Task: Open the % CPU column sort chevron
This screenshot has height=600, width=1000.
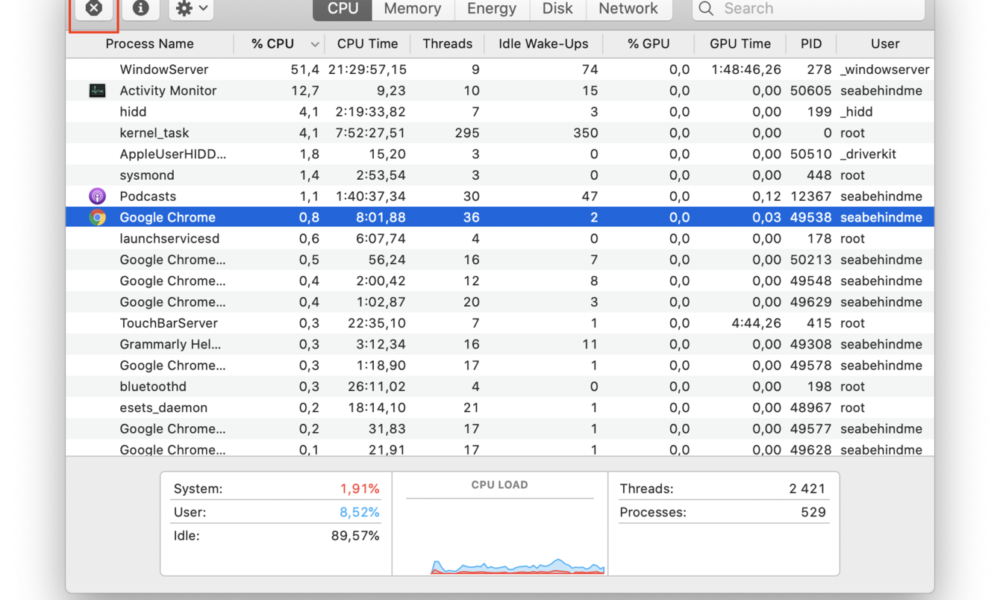Action: 315,43
